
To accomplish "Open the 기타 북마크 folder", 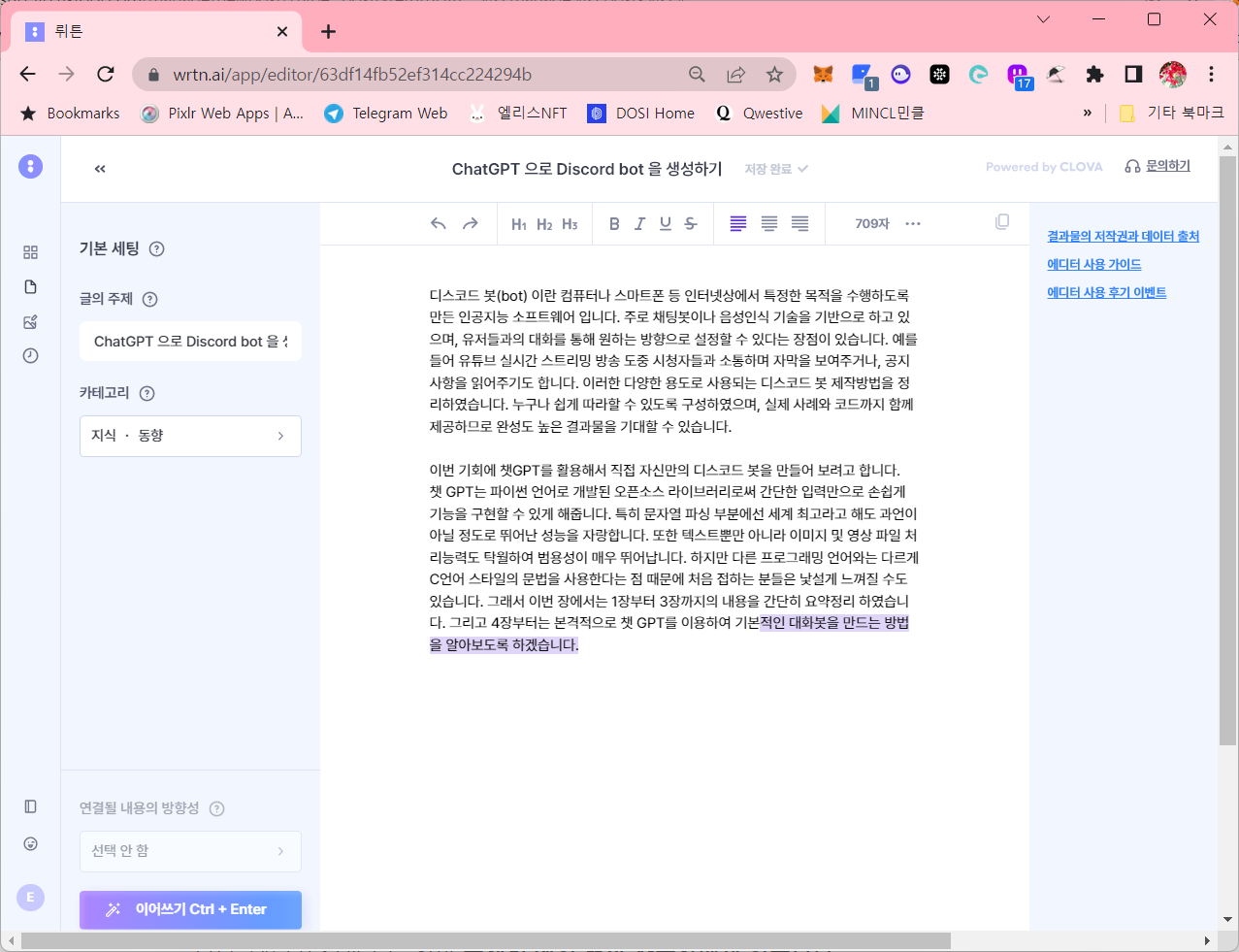I will pos(1171,114).
